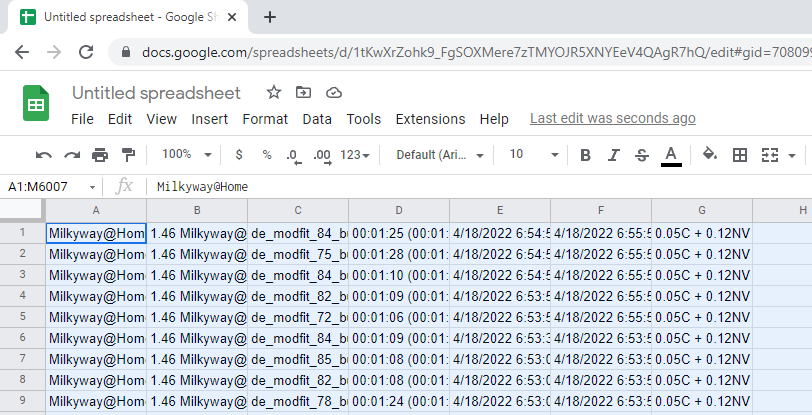Select cell A1 Milkyway@Home

[x=96, y=233]
